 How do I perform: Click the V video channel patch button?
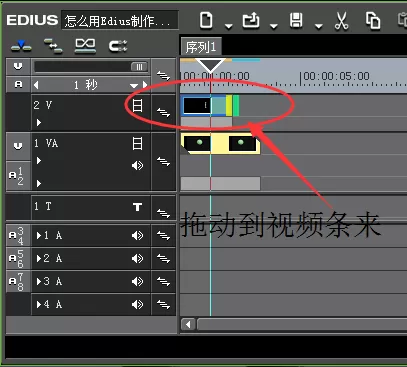point(18,66)
